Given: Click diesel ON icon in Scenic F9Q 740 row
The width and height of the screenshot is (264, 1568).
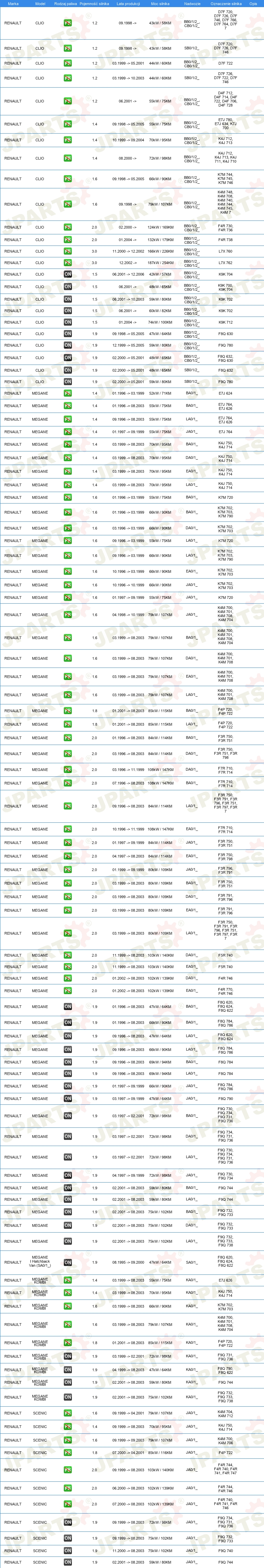Looking at the screenshot, I should (68, 1550).
